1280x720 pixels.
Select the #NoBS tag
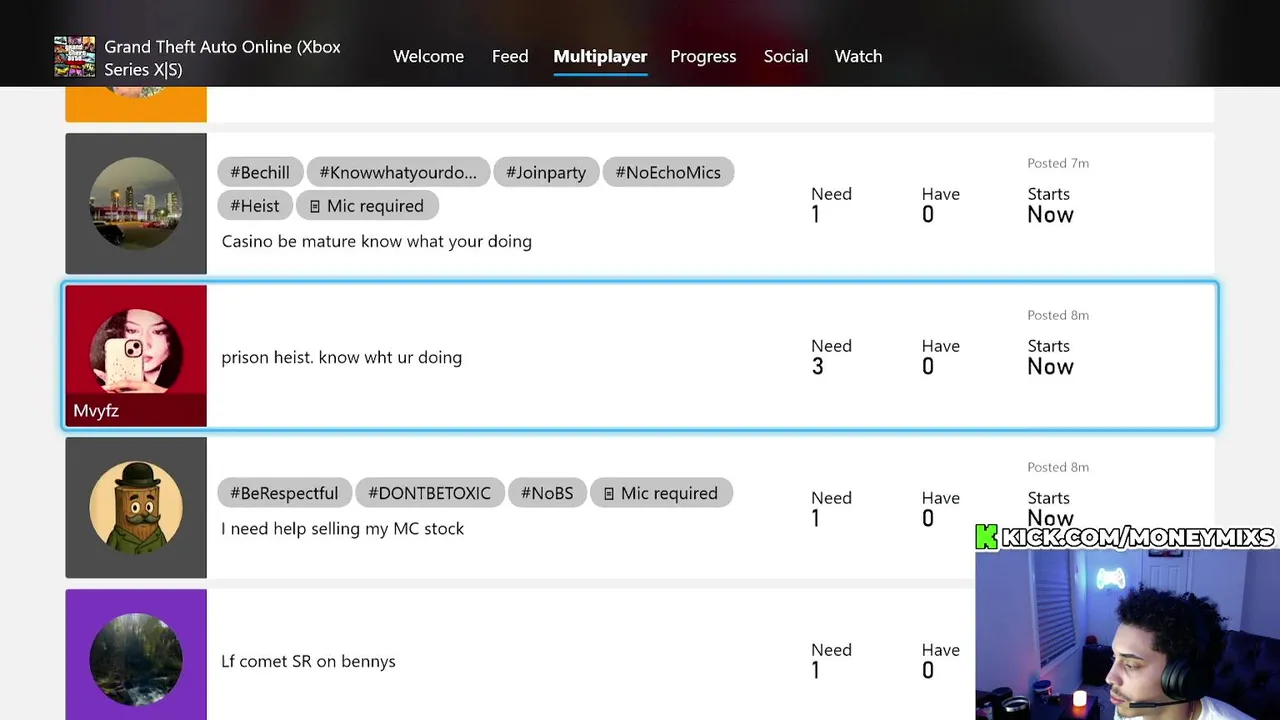[547, 493]
